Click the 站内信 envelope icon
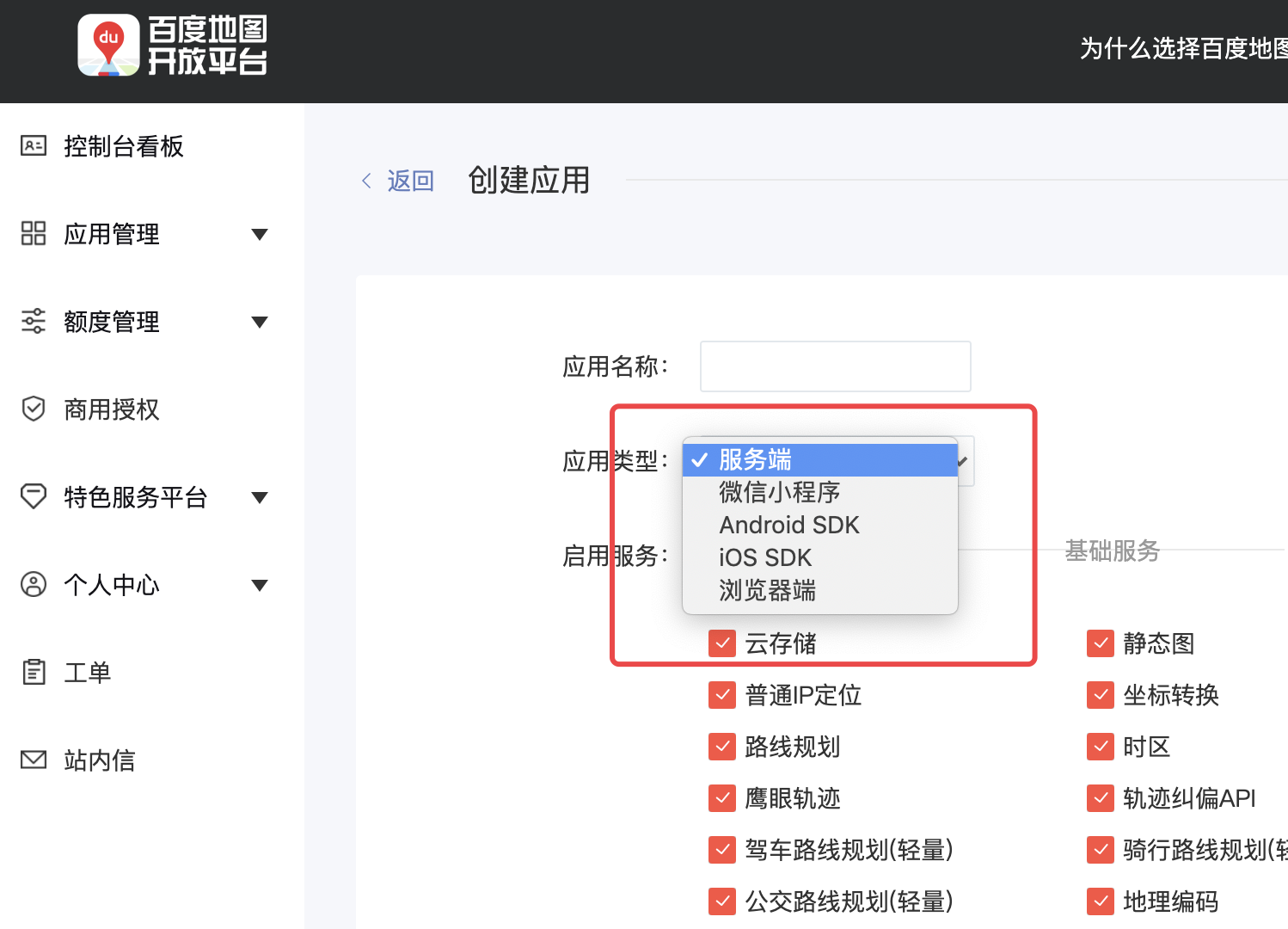1288x929 pixels. (x=34, y=760)
